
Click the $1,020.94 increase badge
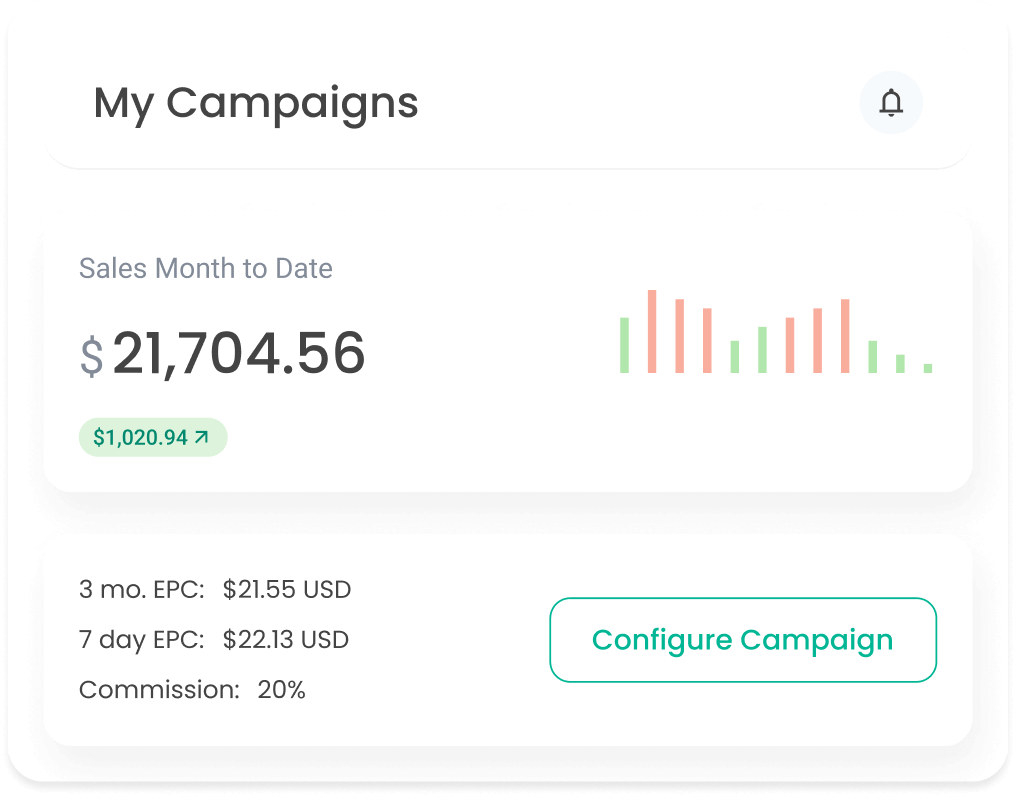point(152,437)
